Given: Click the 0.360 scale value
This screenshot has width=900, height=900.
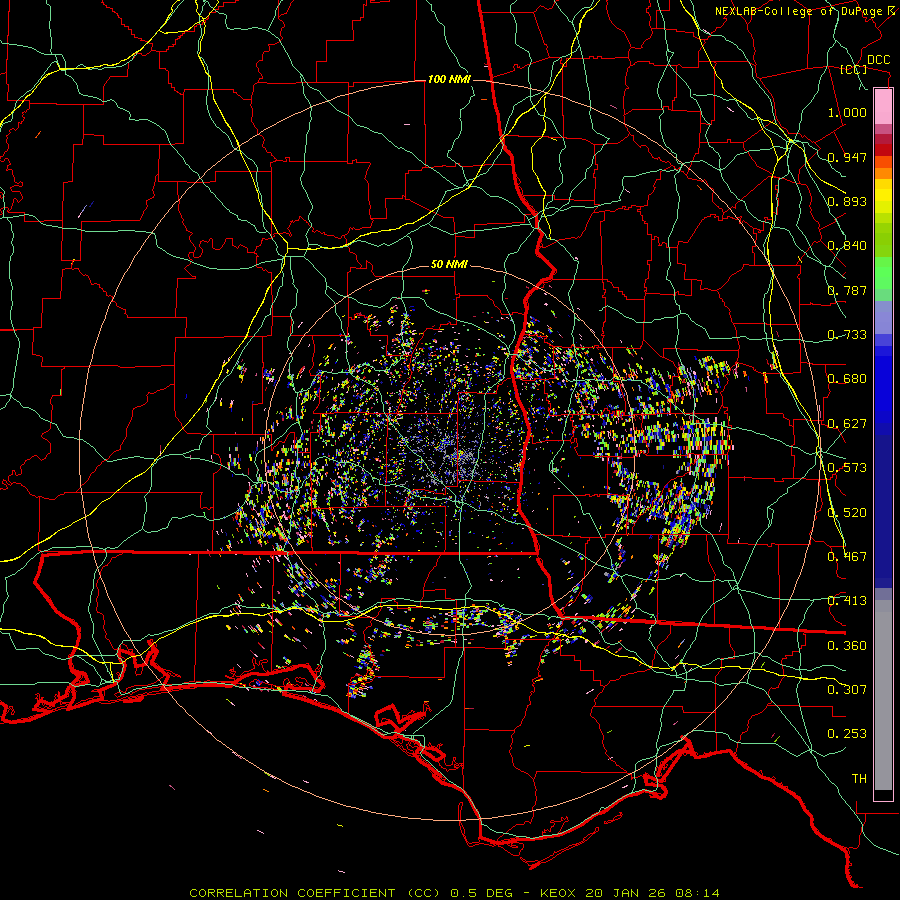Looking at the screenshot, I should tap(847, 646).
